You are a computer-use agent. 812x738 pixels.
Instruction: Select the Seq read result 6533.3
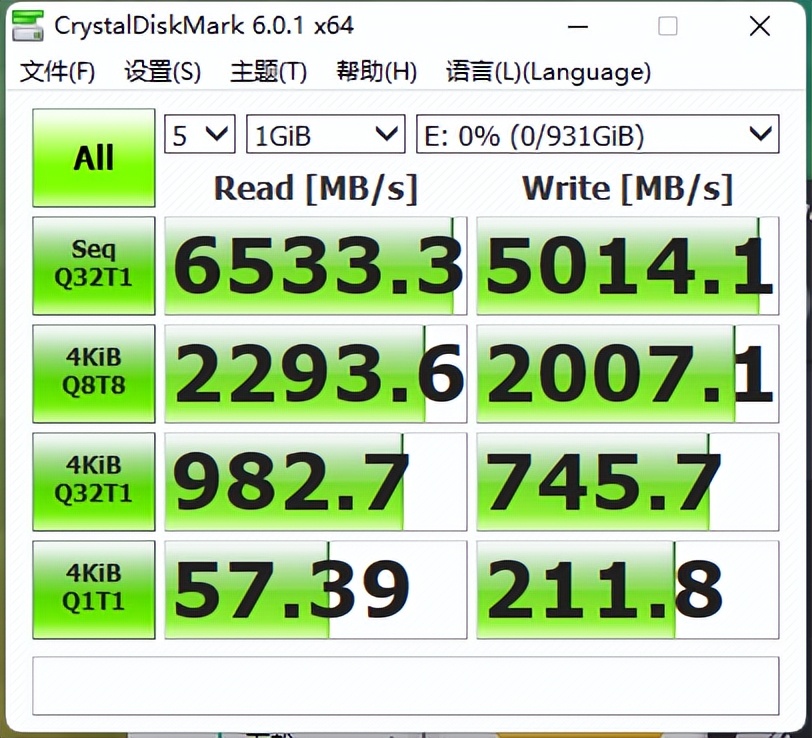coord(316,265)
